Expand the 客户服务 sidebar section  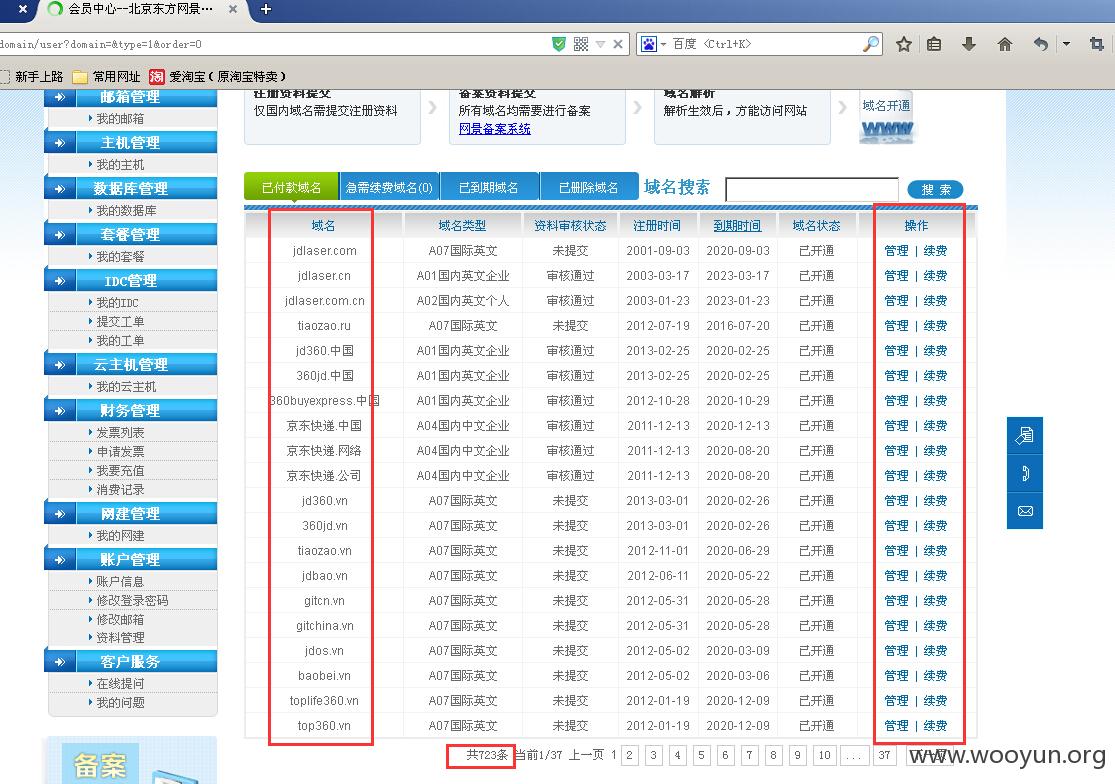point(131,662)
